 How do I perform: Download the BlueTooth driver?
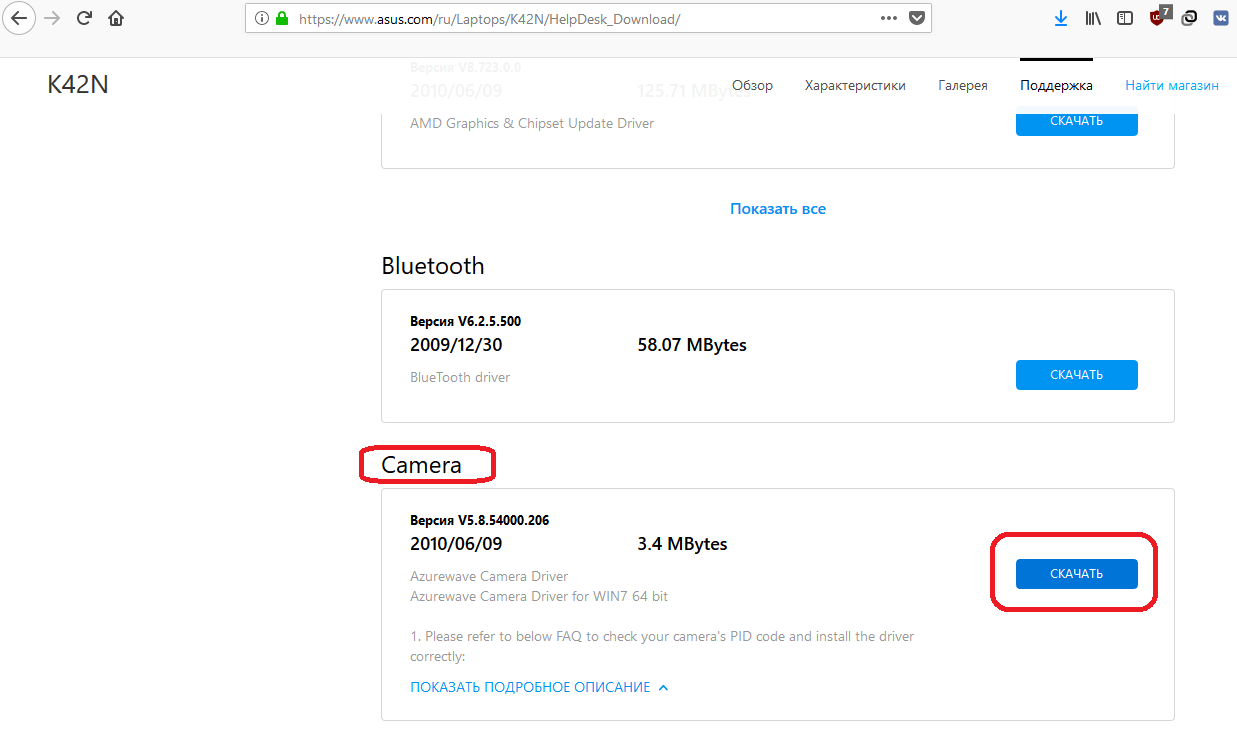[x=1076, y=375]
